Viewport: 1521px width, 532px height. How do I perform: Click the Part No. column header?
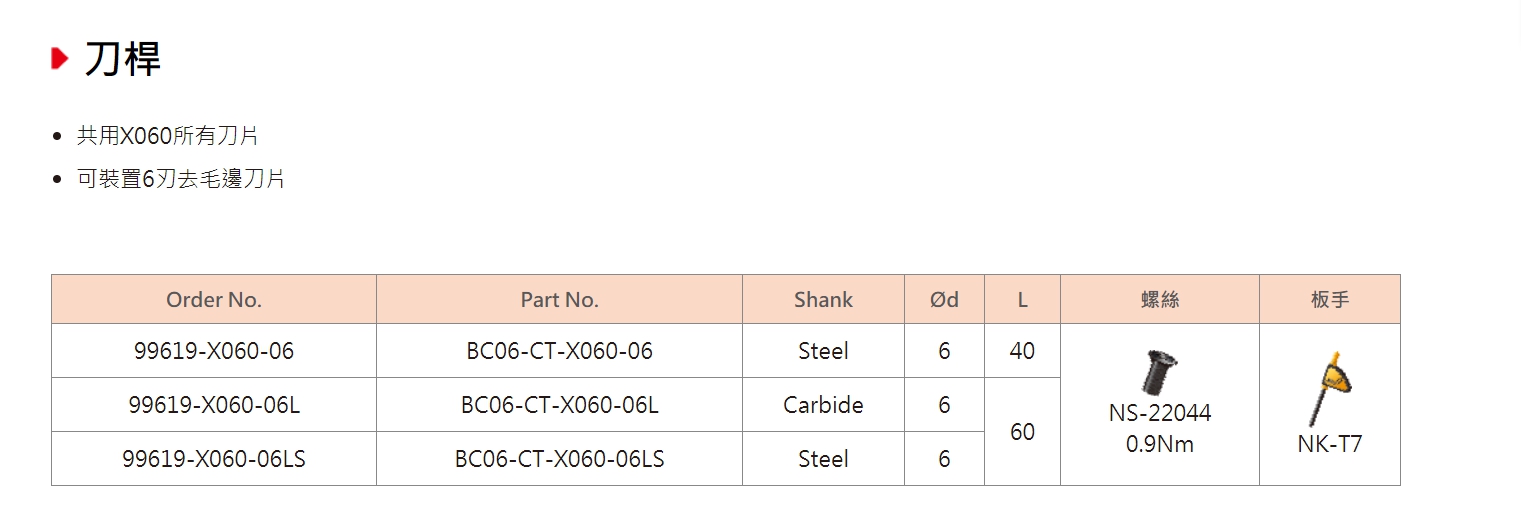(560, 299)
